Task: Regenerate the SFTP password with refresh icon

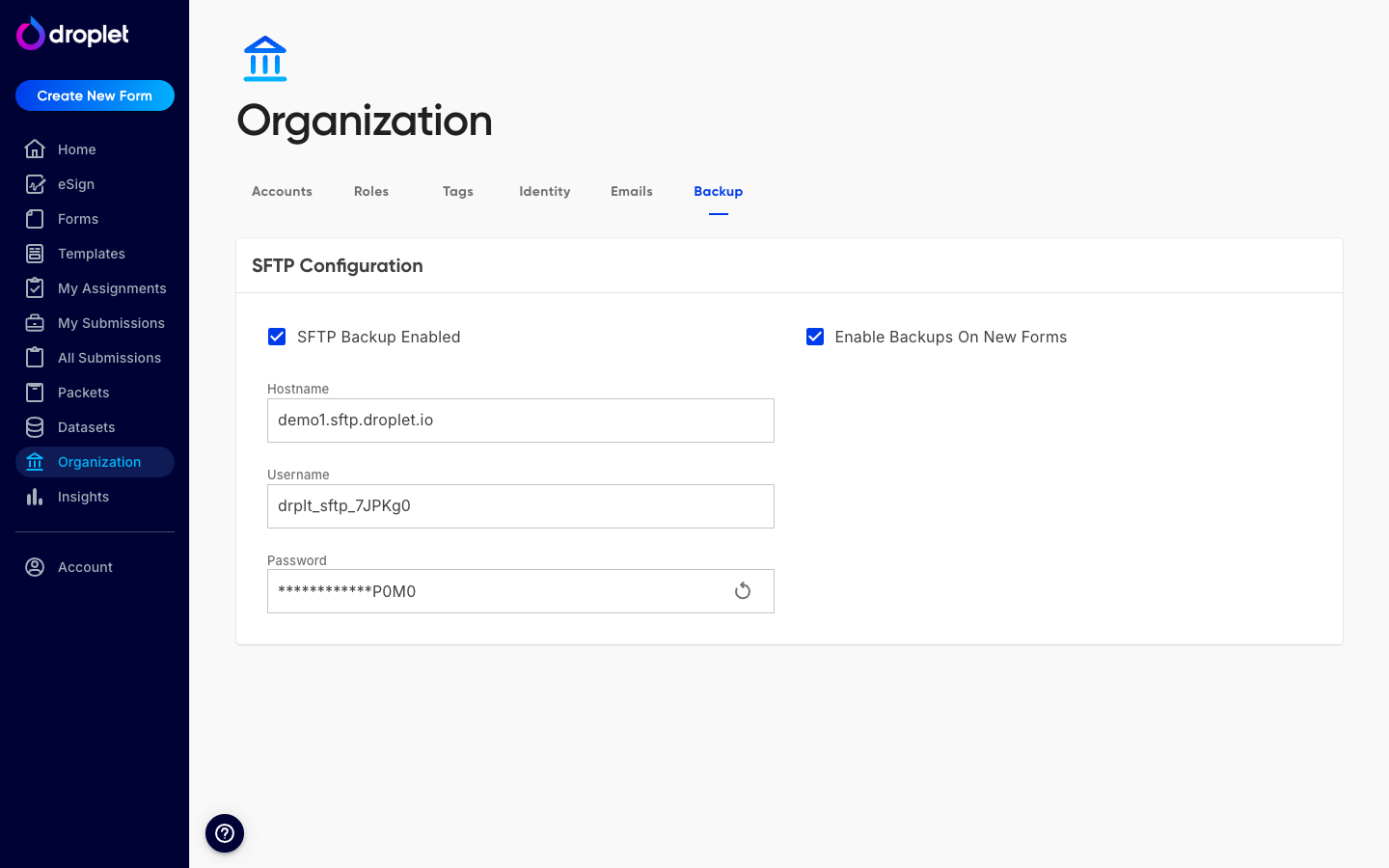Action: pos(743,590)
